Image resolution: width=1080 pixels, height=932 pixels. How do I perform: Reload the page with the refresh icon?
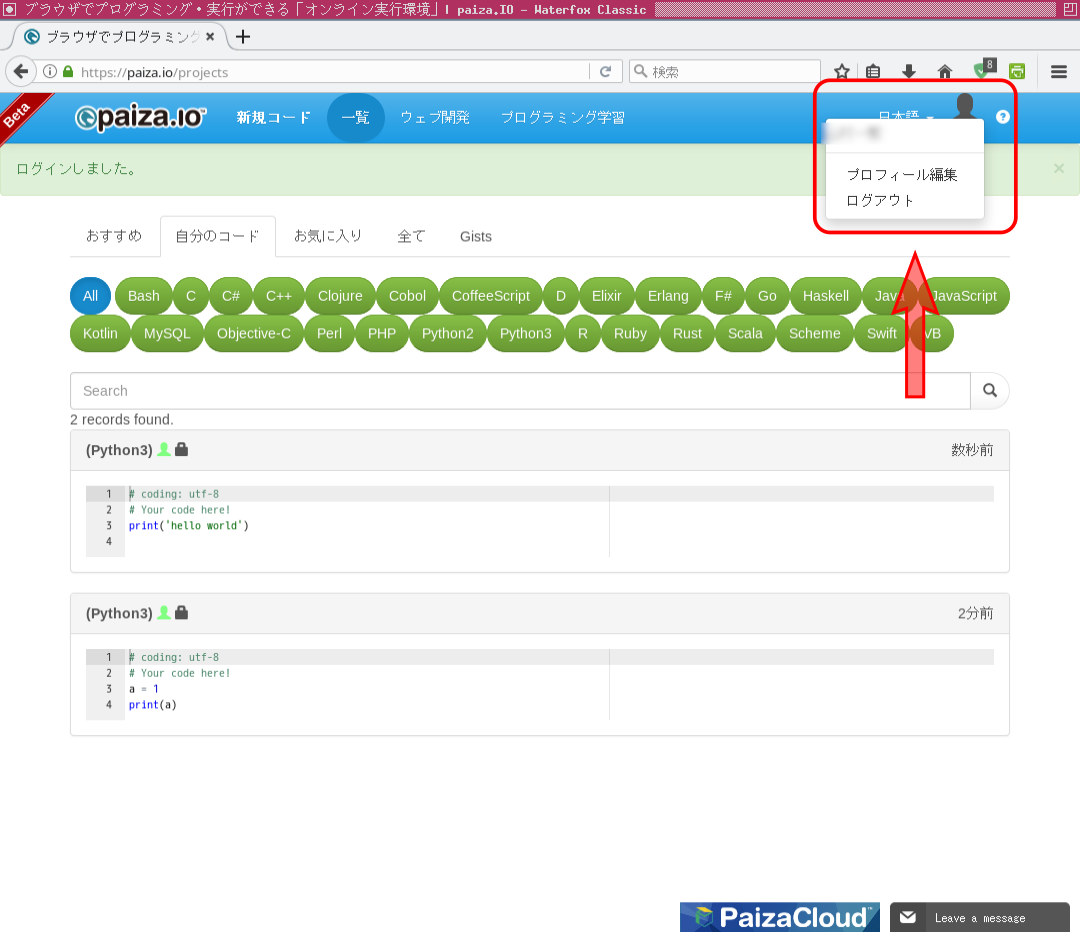604,72
